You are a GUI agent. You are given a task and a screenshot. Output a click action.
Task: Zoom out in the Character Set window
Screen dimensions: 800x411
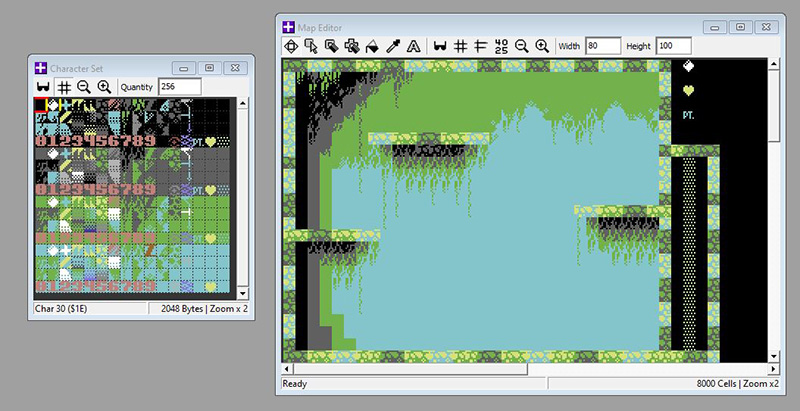84,87
